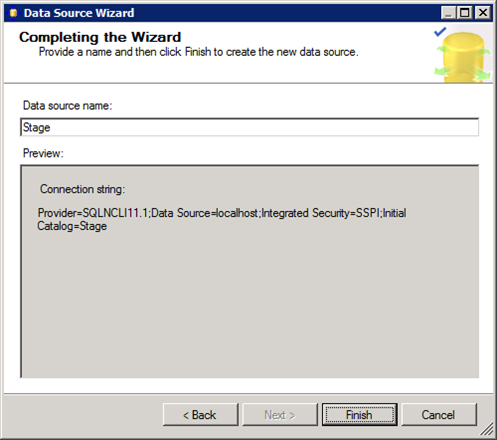Viewport: 497px width, 440px height.
Task: Click the "Preview:" label
Action: coord(43,153)
